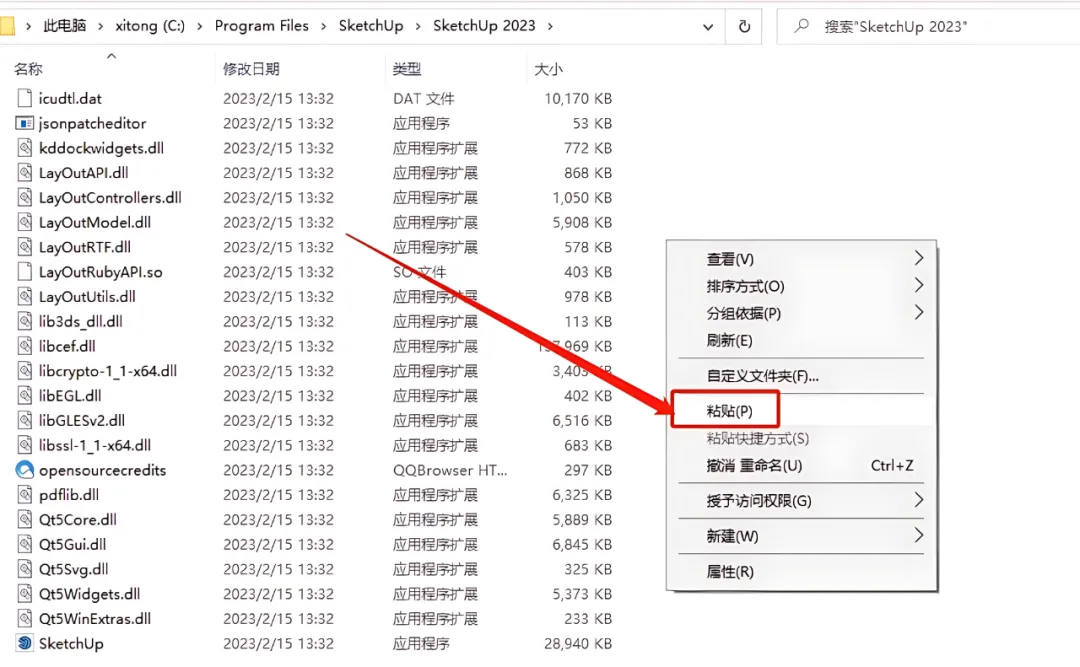
Task: Click the Qt5Gui.dll file icon
Action: (25, 545)
